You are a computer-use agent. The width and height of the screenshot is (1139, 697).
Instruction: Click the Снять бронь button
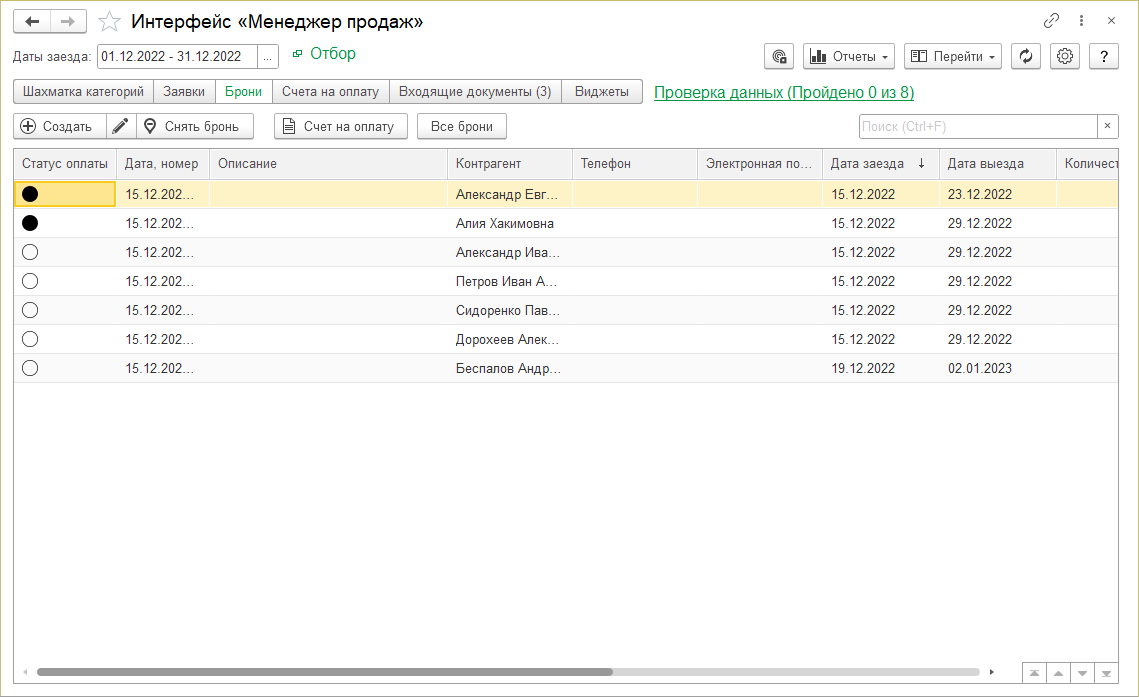pyautogui.click(x=195, y=126)
